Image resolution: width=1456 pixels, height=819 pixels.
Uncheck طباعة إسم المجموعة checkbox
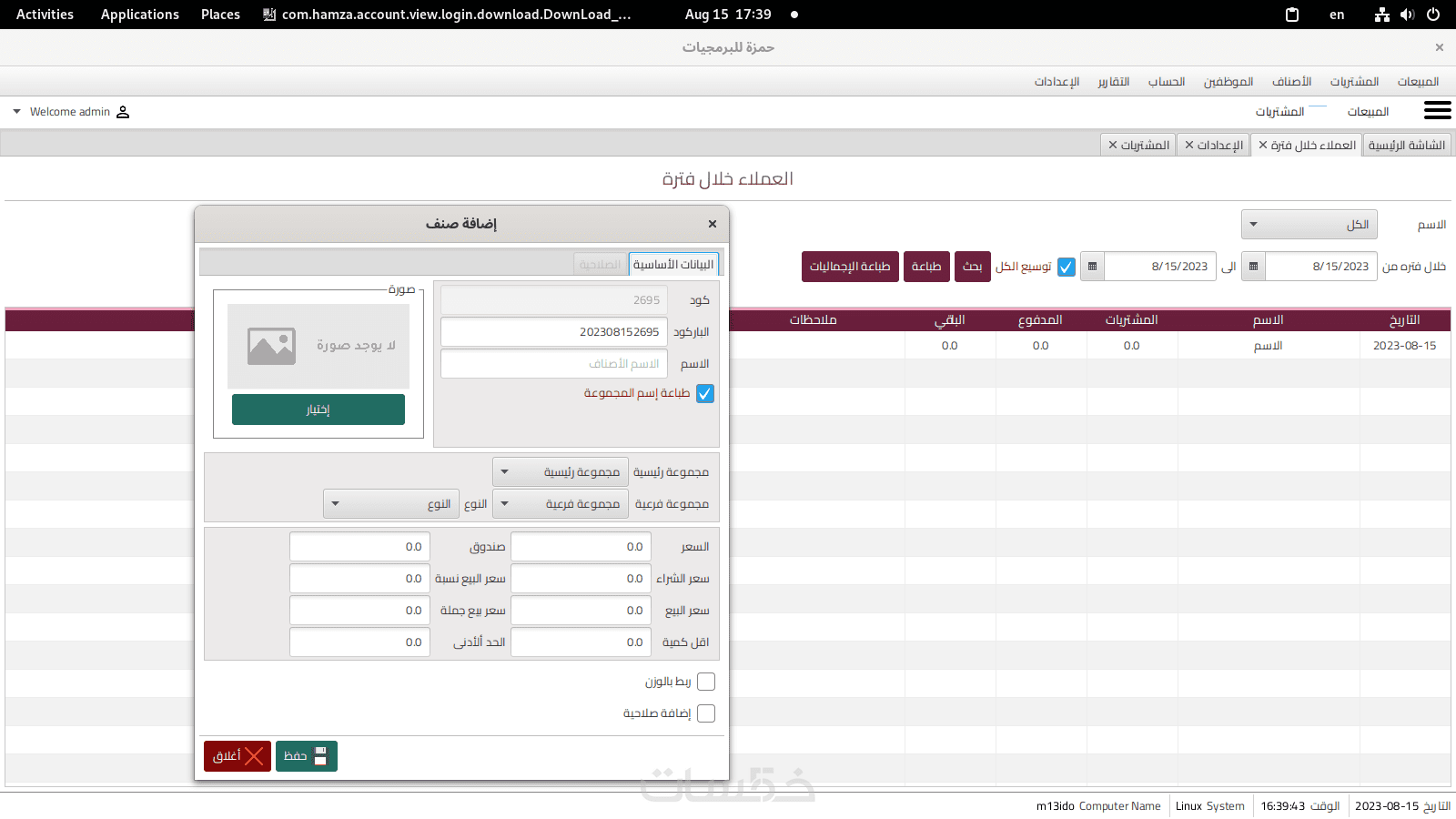point(705,393)
